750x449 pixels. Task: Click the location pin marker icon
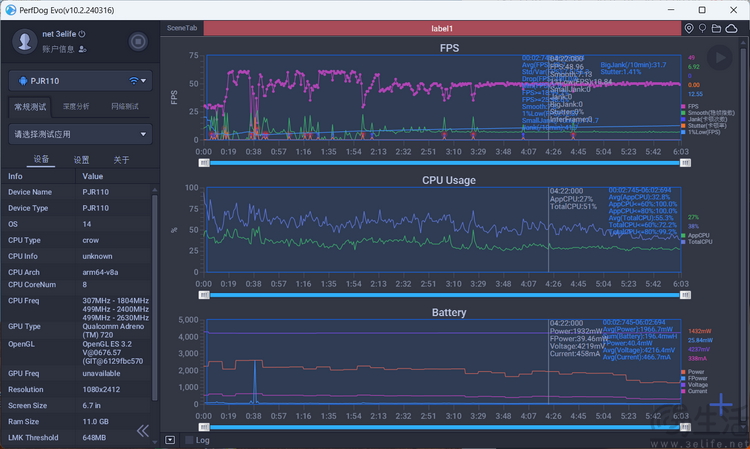click(689, 28)
